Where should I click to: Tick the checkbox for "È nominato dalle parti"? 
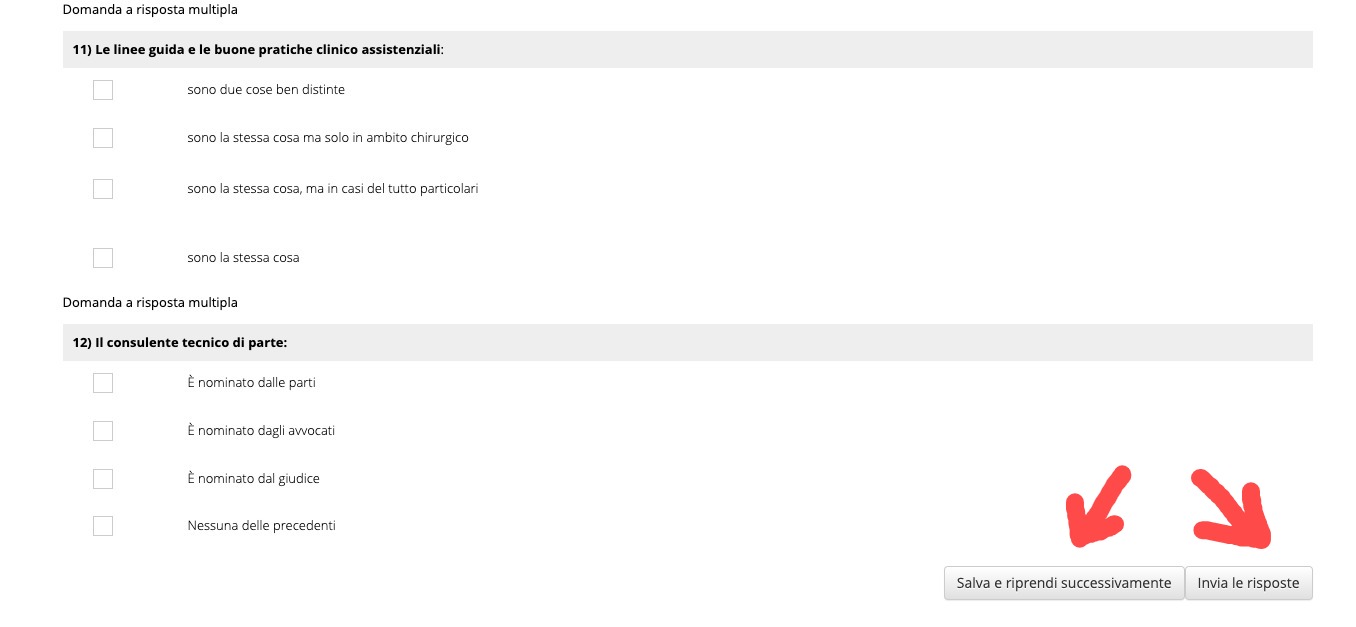click(103, 383)
